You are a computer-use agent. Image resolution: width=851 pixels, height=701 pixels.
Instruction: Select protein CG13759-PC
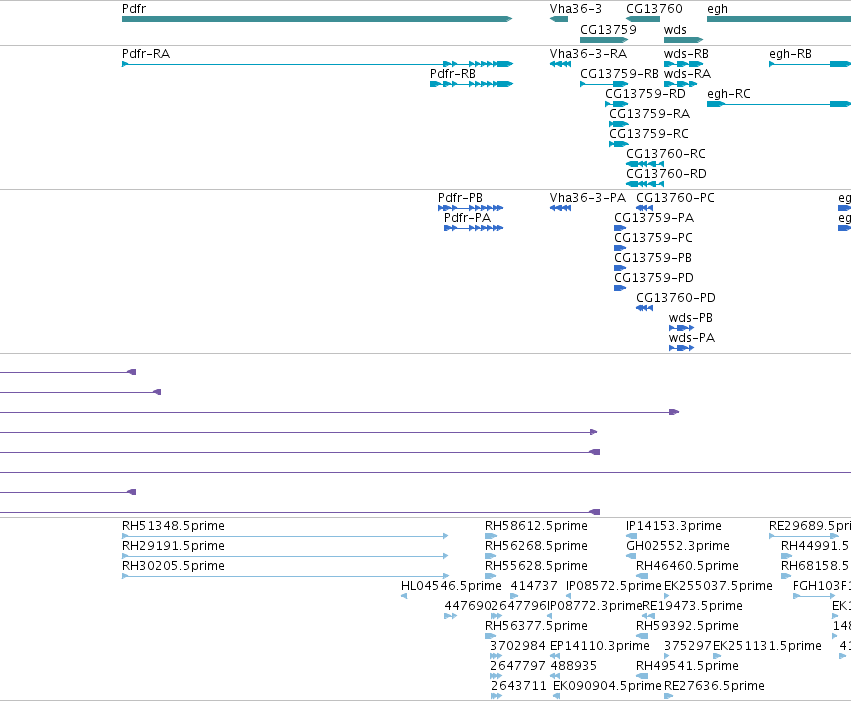tap(620, 248)
